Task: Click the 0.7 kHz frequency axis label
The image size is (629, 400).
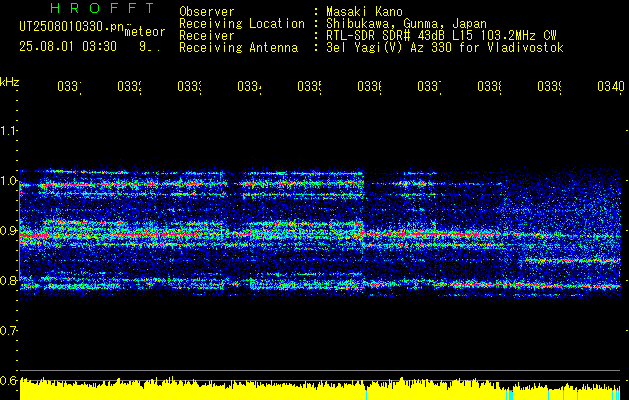Action: click(9, 331)
